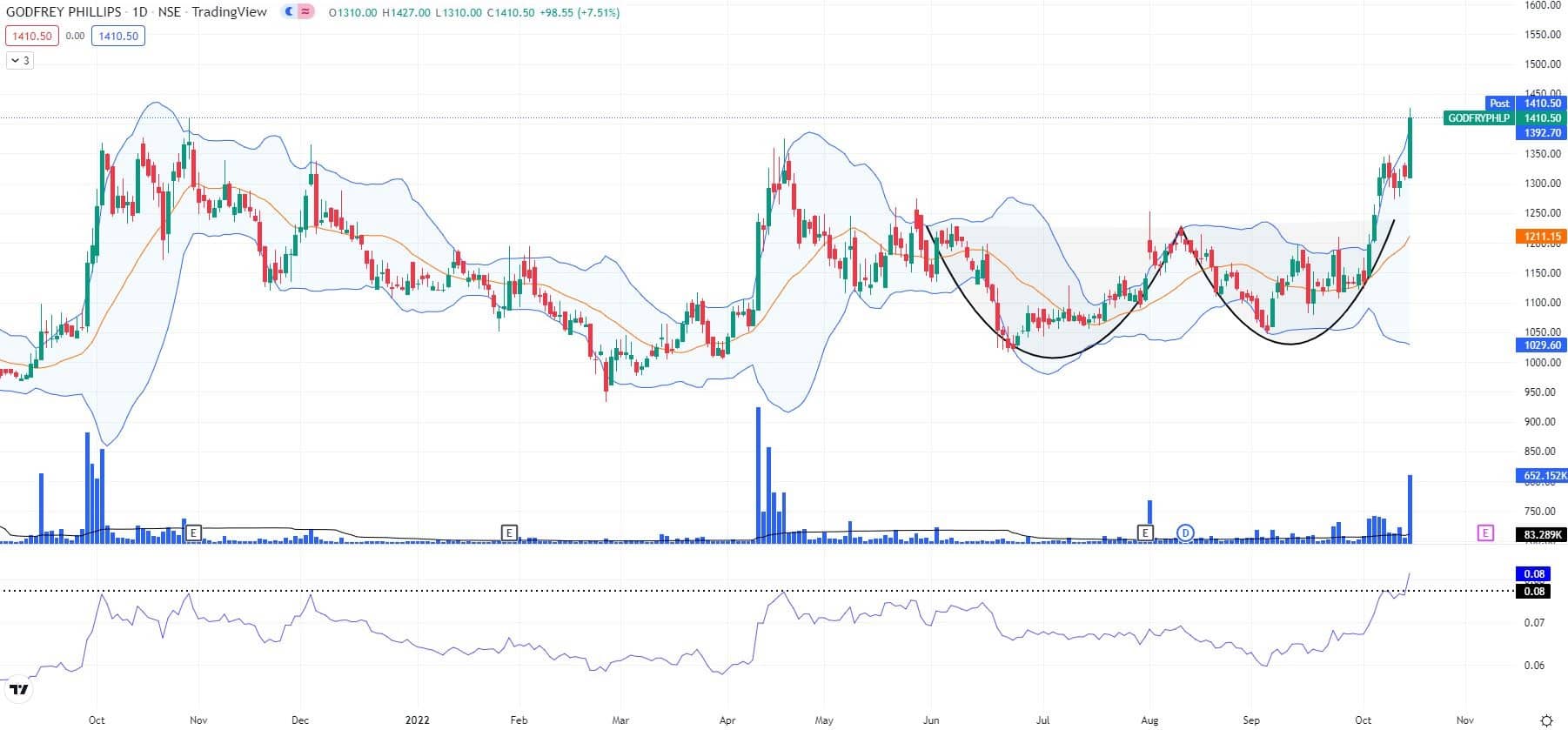Viewport: 1568px width, 730px height.
Task: Click the 1600.00 price axis label
Action: (1542, 5)
